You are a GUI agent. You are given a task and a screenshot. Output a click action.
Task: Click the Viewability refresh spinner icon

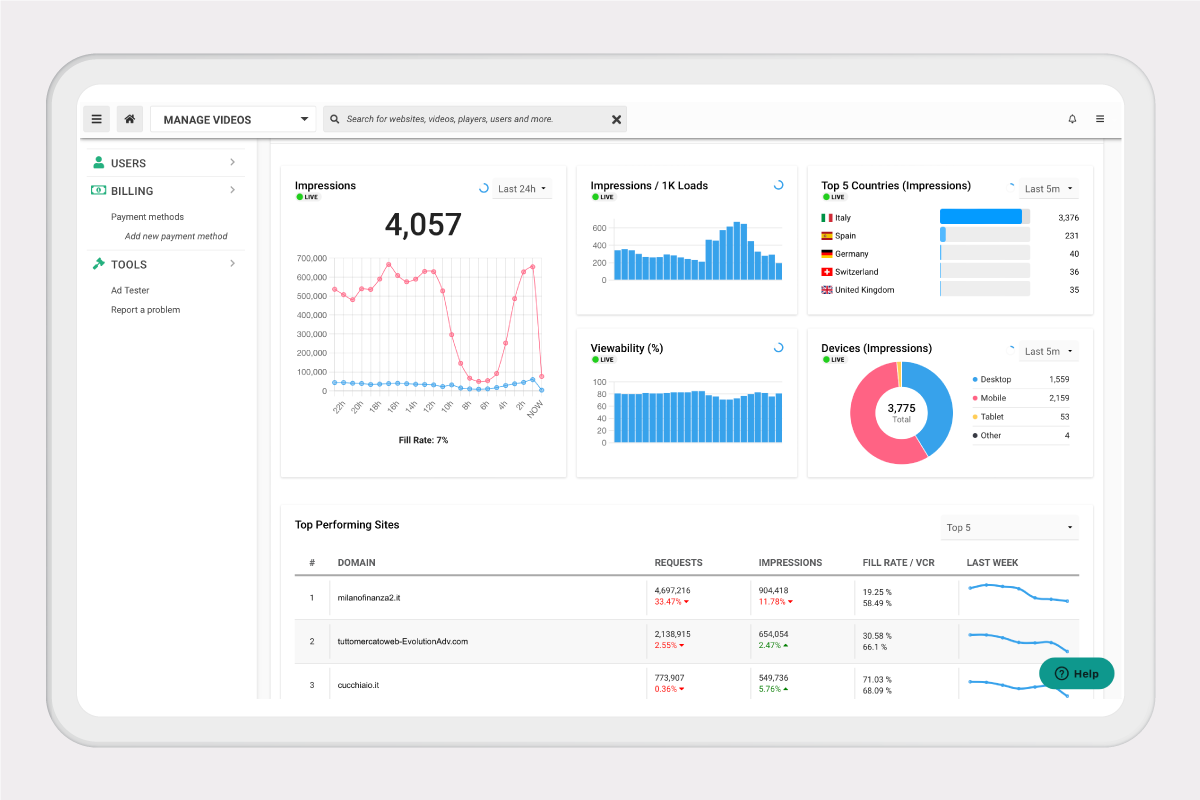click(x=779, y=348)
